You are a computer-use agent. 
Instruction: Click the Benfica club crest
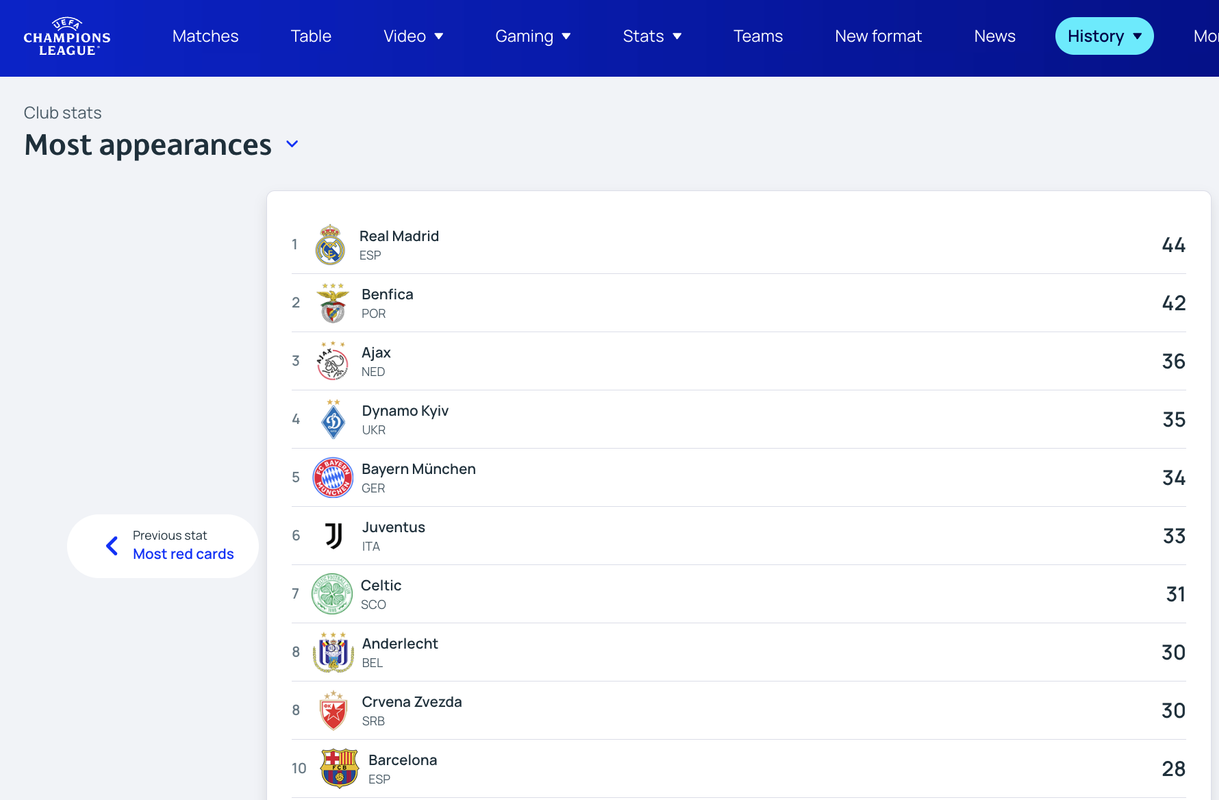click(x=333, y=303)
